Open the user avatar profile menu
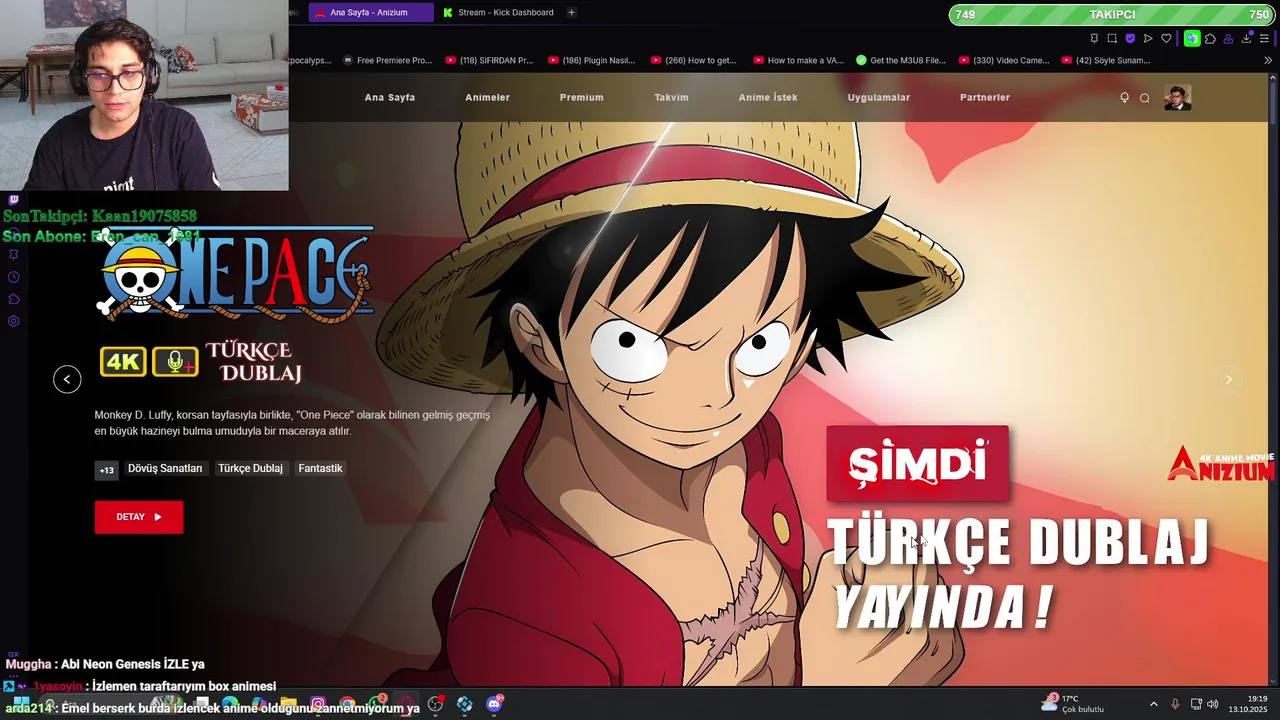The width and height of the screenshot is (1280, 720). (1178, 98)
